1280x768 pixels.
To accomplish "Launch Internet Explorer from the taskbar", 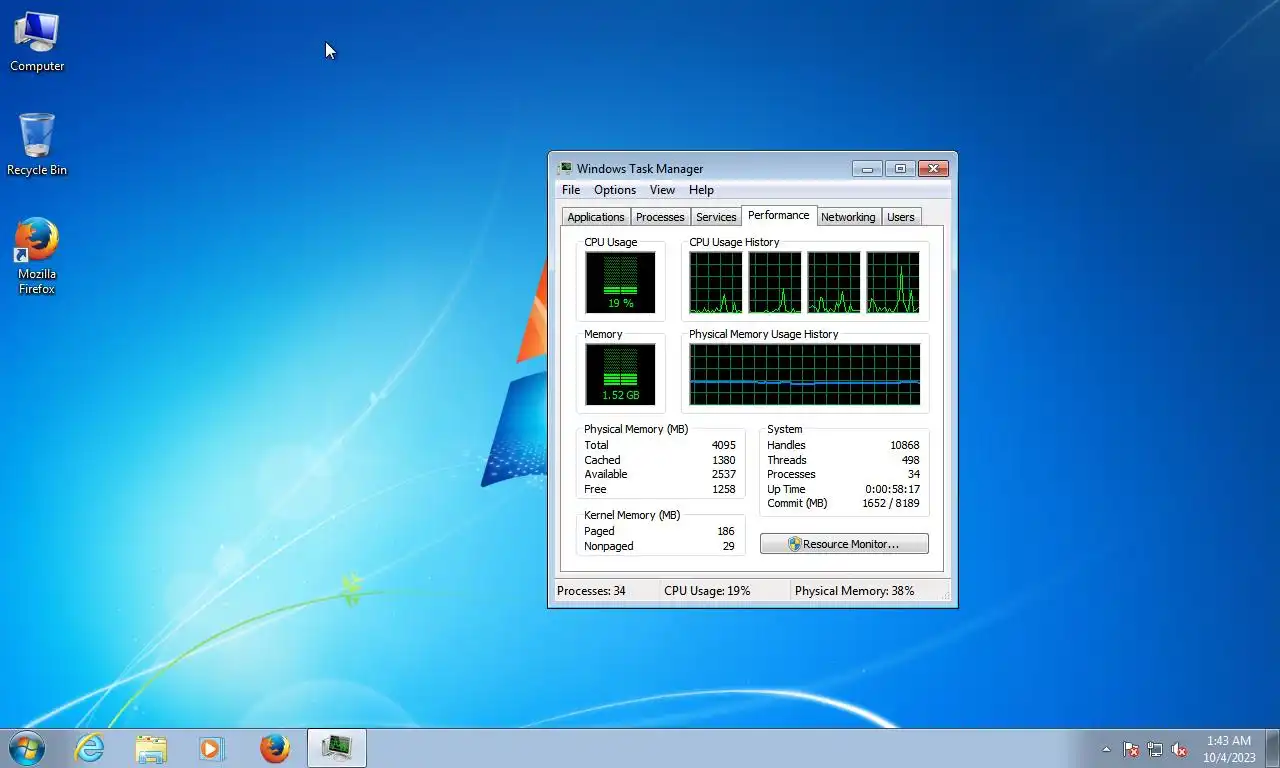I will click(90, 748).
